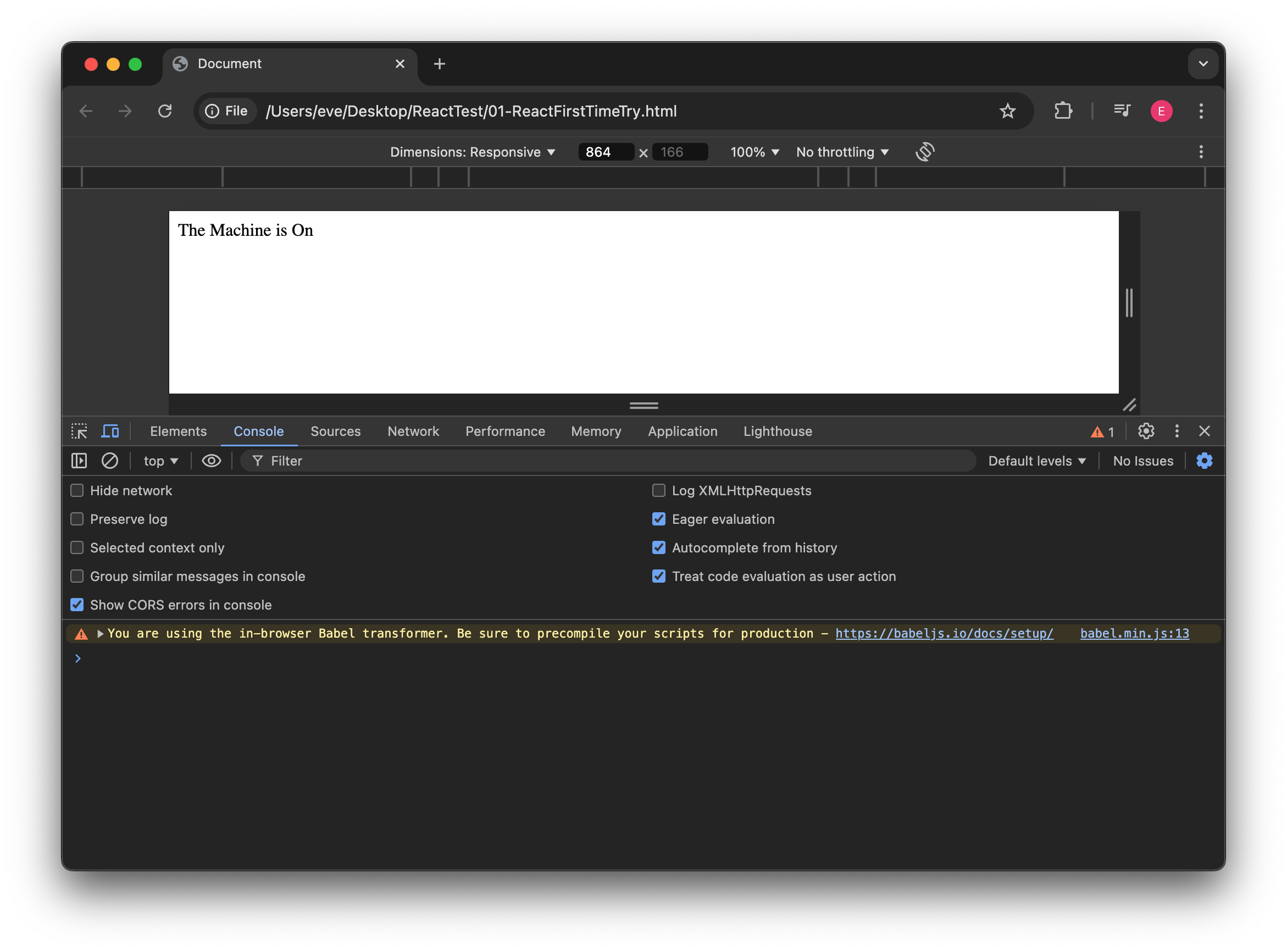1287x952 pixels.
Task: Open the top execution context dropdown
Action: (159, 461)
